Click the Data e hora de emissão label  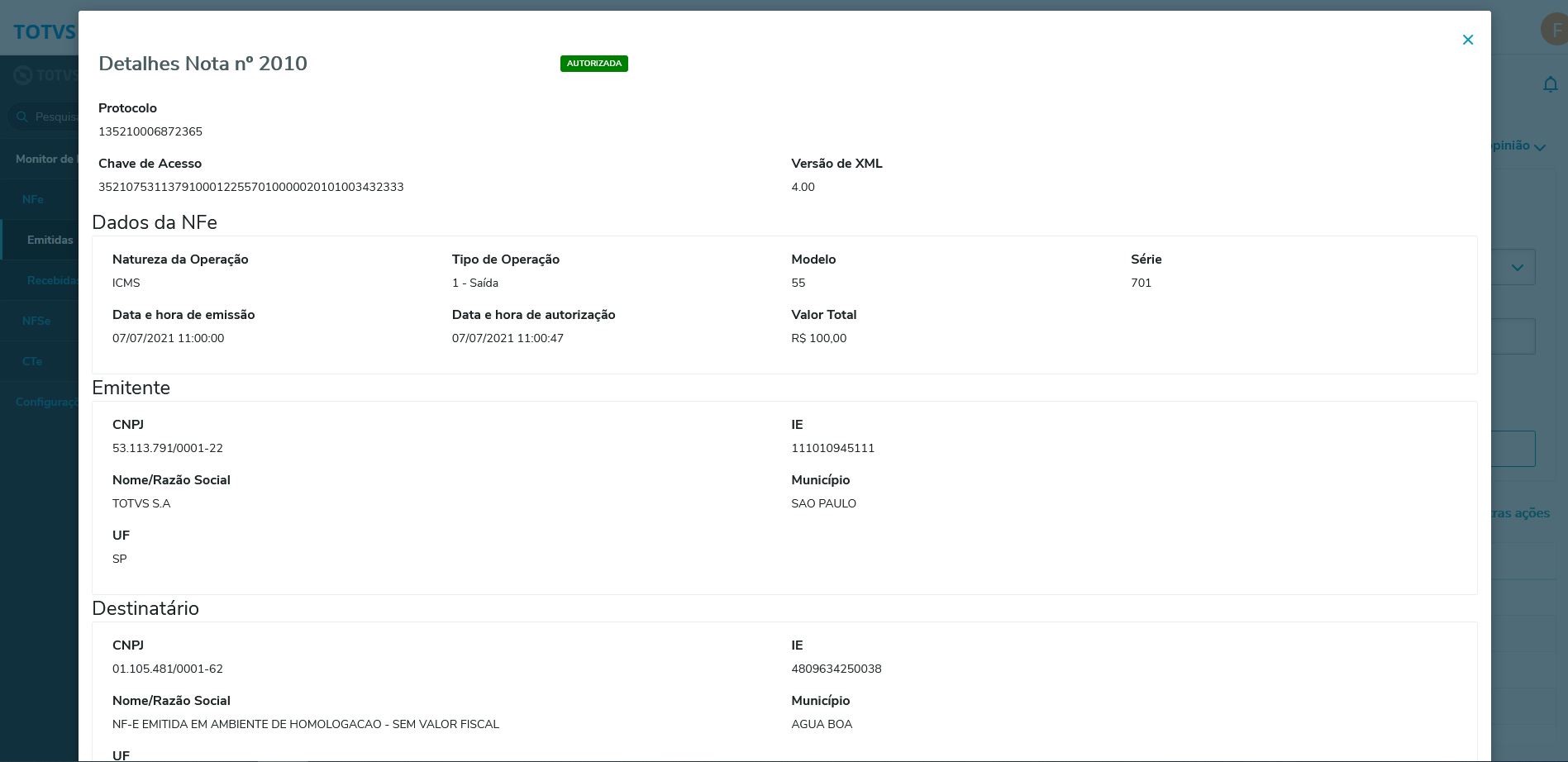[183, 315]
